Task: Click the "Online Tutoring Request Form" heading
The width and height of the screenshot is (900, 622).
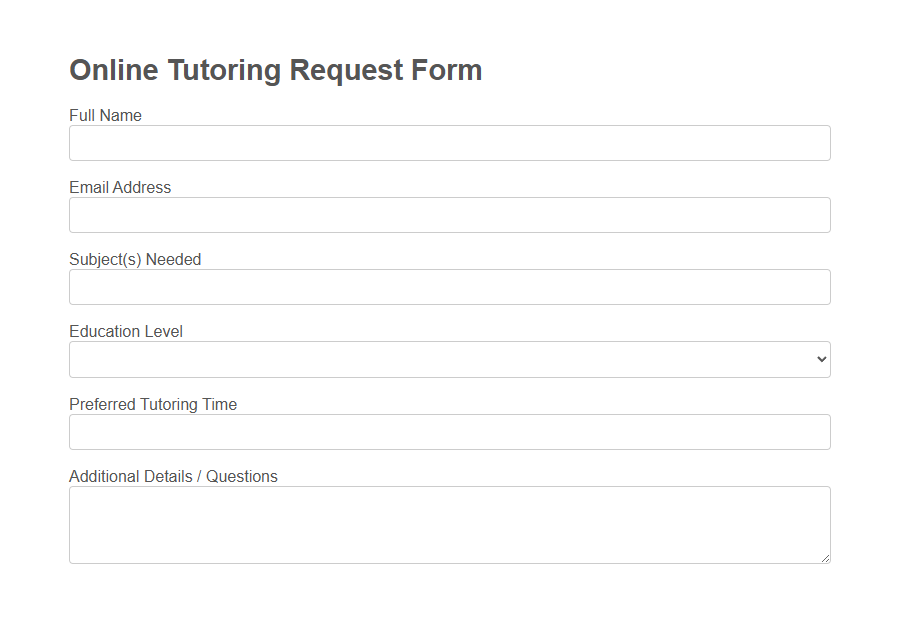Action: pos(276,70)
